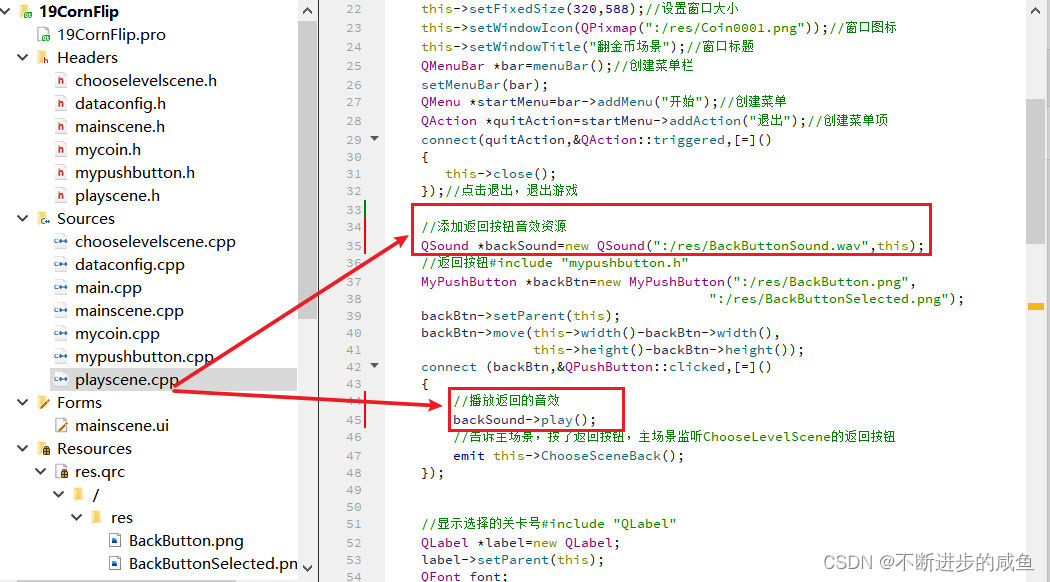Select BackButton.png resource
The height and width of the screenshot is (582, 1050).
[x=186, y=540]
